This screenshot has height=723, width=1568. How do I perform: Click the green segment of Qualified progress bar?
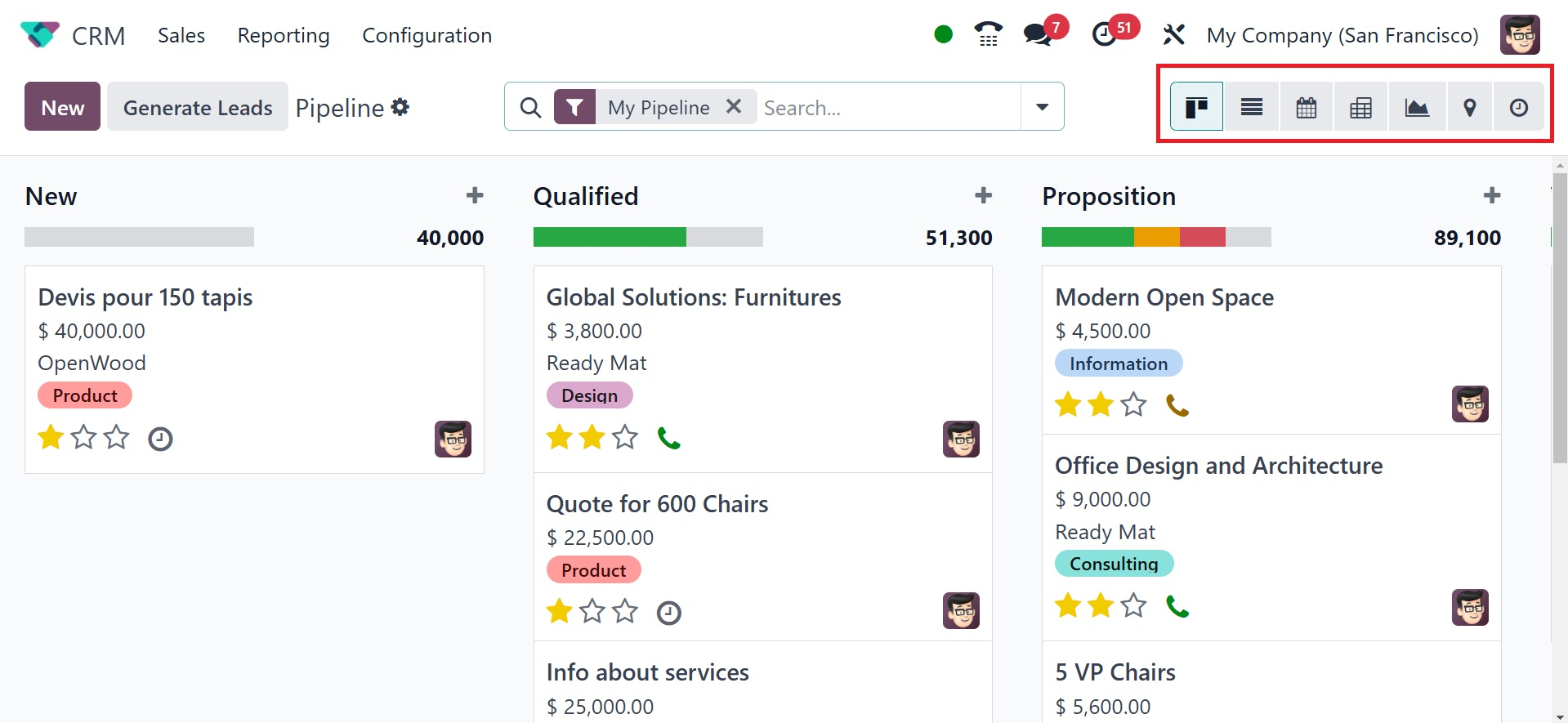tap(609, 237)
